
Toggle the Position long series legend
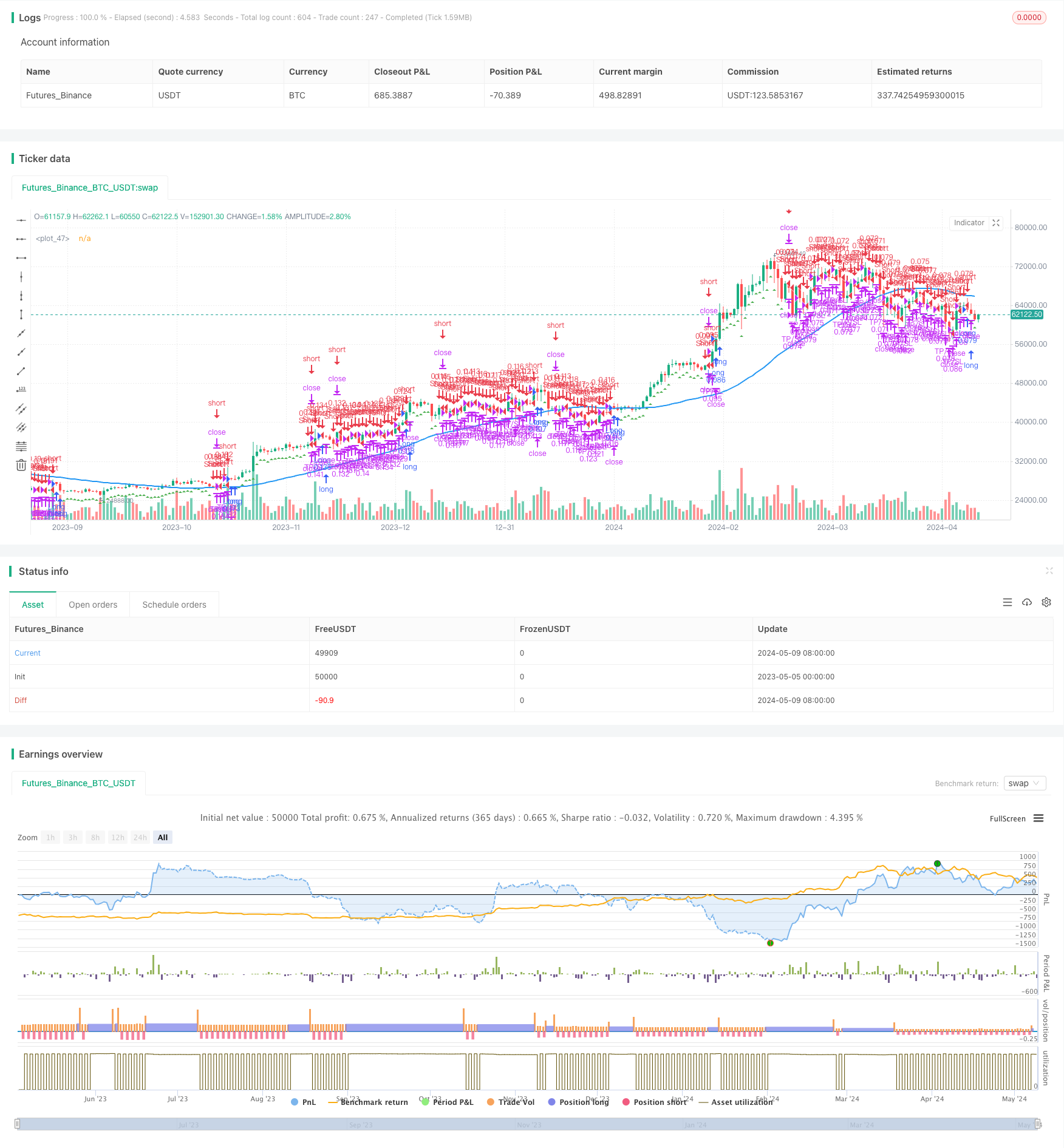point(578,1102)
